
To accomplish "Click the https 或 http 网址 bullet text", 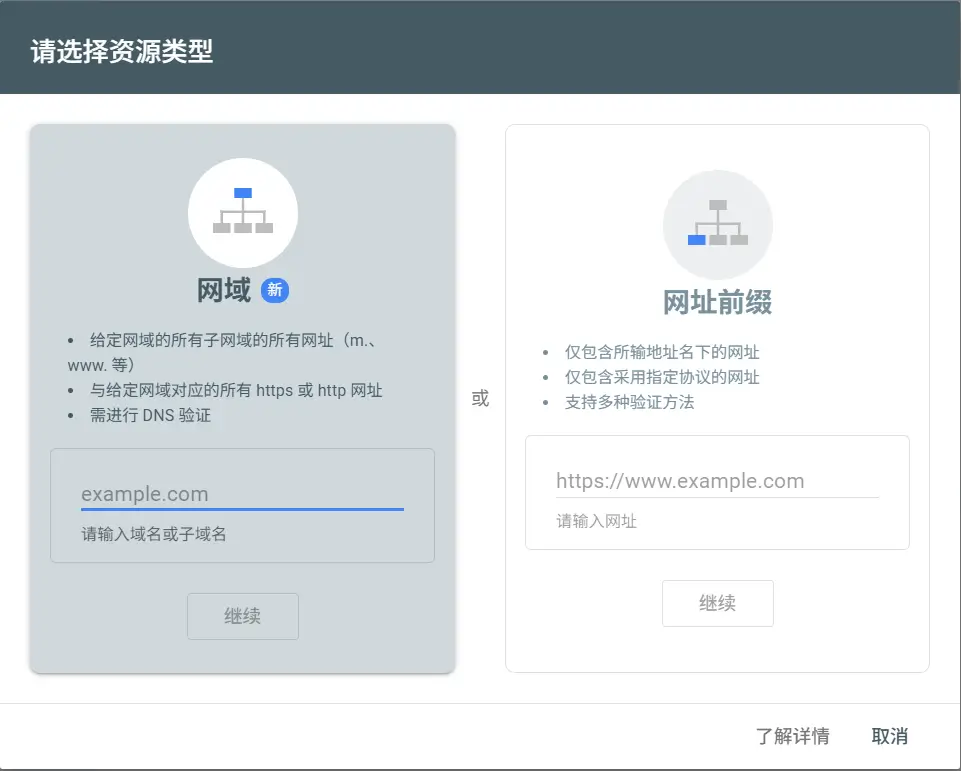I will [x=236, y=390].
